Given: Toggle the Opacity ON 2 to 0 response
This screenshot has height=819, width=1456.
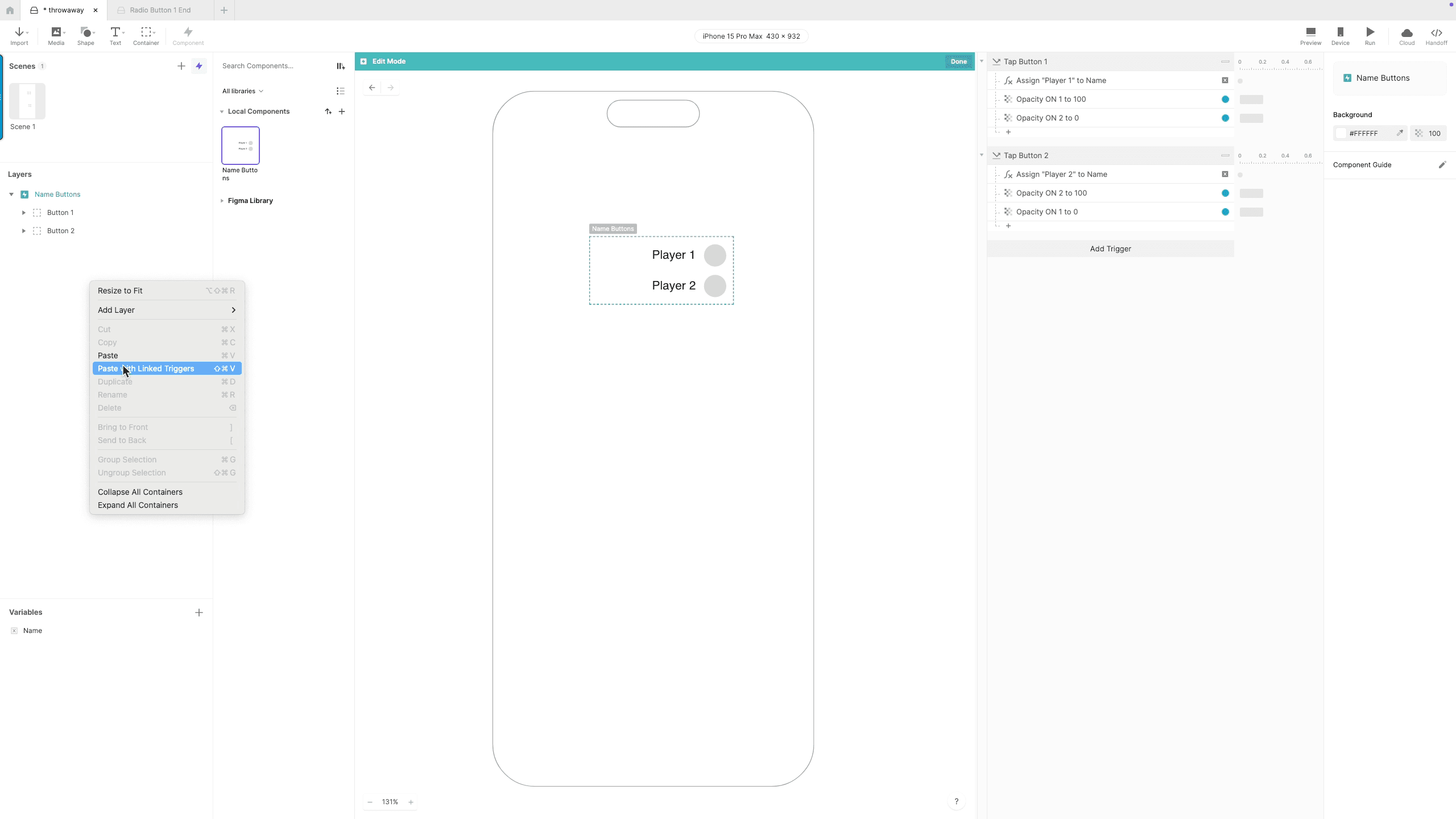Looking at the screenshot, I should click(1225, 118).
